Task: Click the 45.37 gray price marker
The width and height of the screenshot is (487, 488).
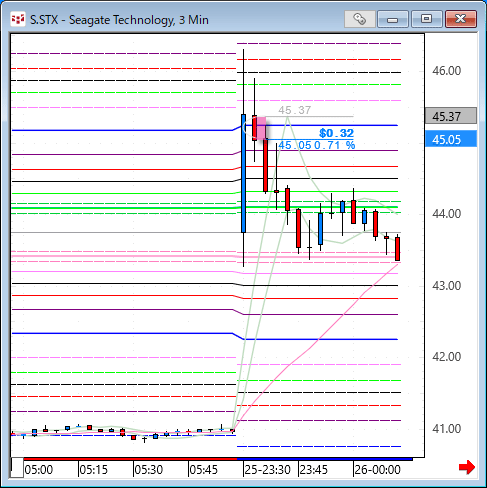Action: coord(451,116)
